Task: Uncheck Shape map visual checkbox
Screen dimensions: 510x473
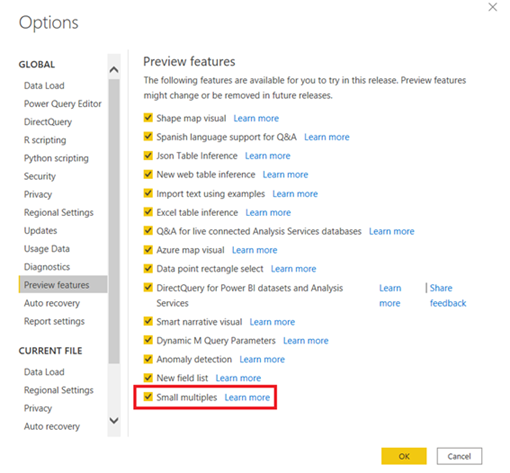Action: [148, 118]
